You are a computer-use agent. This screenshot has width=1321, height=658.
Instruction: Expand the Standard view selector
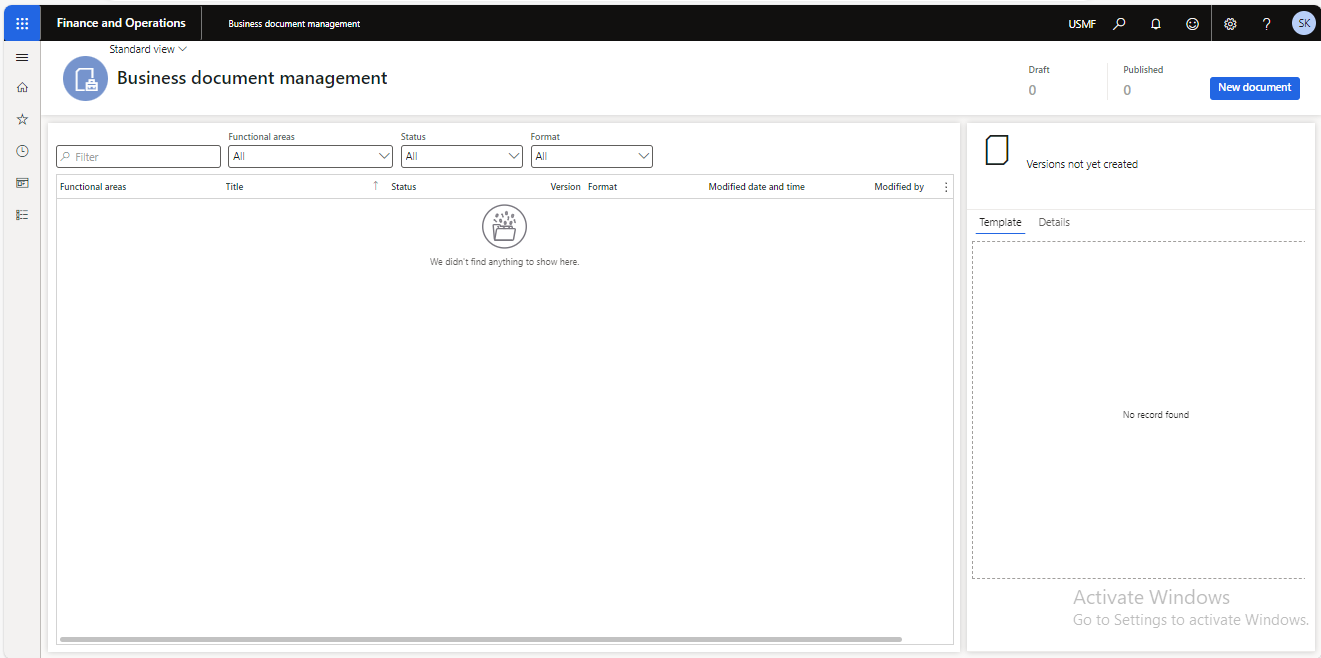(148, 49)
